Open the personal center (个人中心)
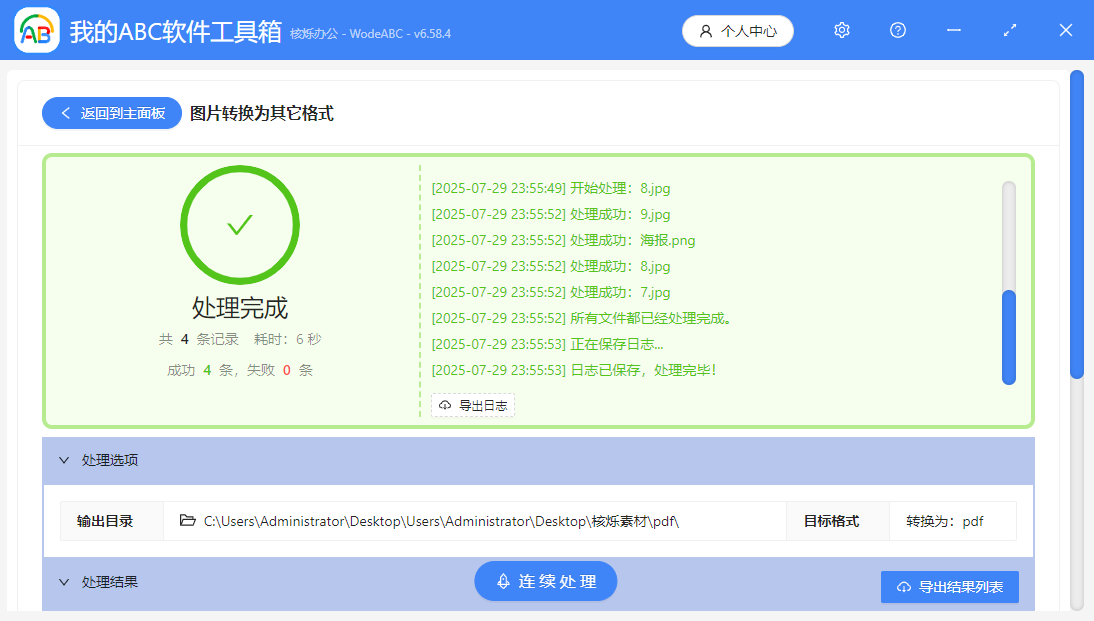The height and width of the screenshot is (621, 1094). 737,30
